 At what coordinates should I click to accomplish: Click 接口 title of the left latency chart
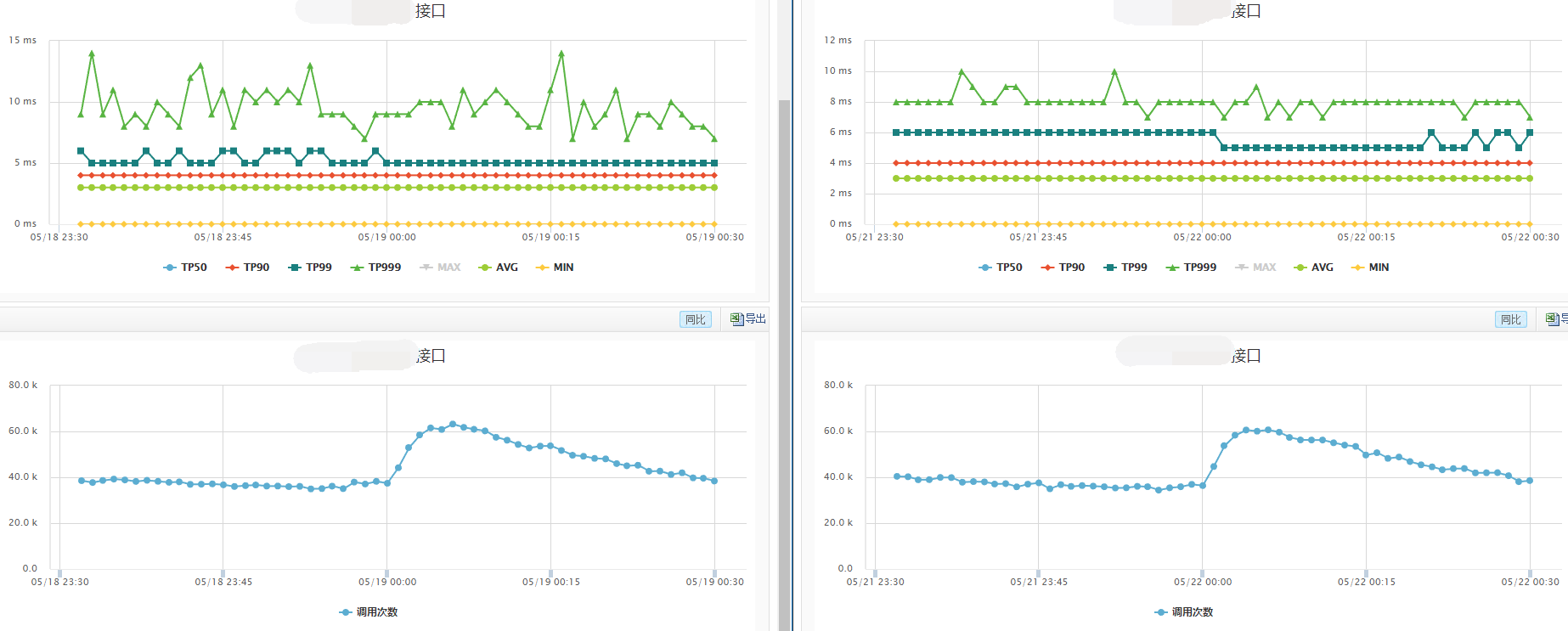click(x=431, y=11)
